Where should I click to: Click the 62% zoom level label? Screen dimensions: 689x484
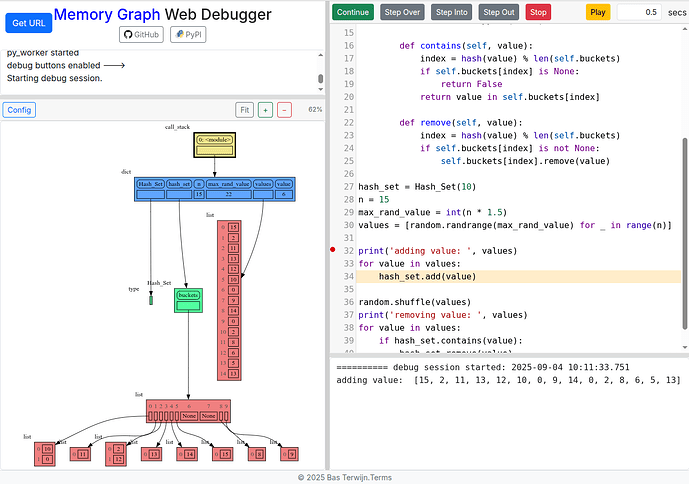point(315,109)
